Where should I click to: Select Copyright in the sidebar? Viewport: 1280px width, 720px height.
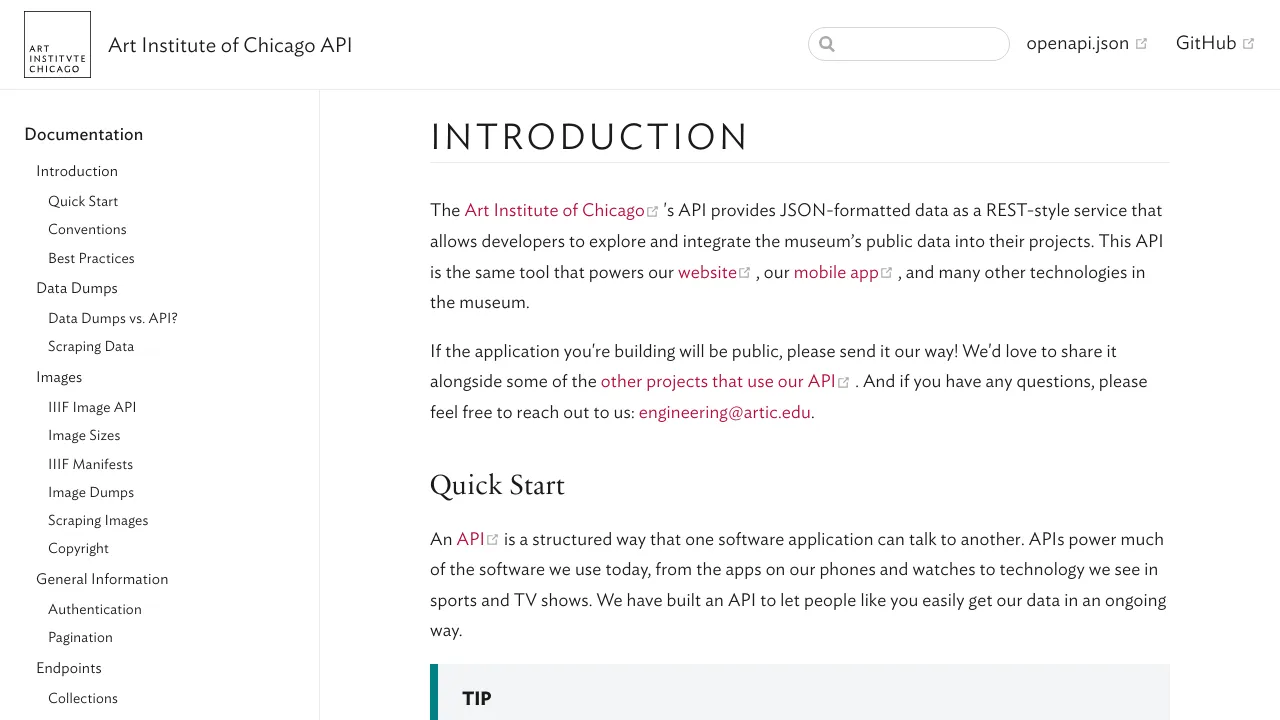[x=78, y=548]
